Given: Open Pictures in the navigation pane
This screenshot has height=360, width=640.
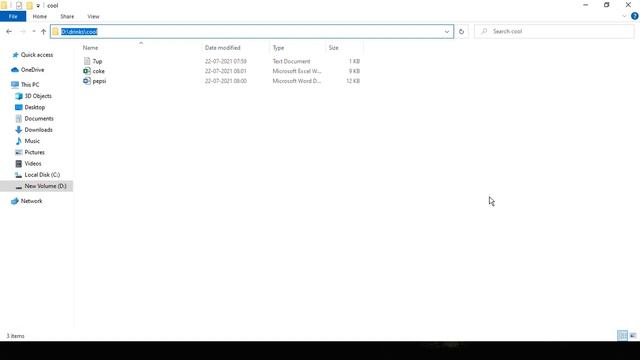Looking at the screenshot, I should (34, 152).
